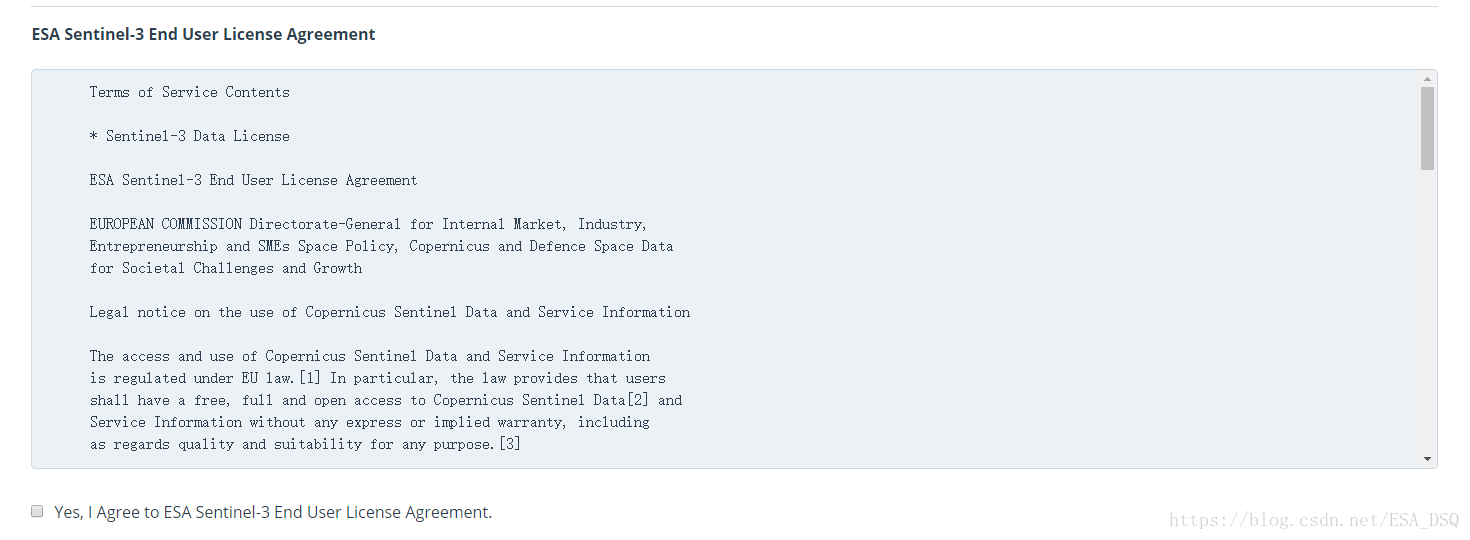This screenshot has height=540, width=1470.
Task: Click the blog.csdn.net watermark URL
Action: point(1314,520)
